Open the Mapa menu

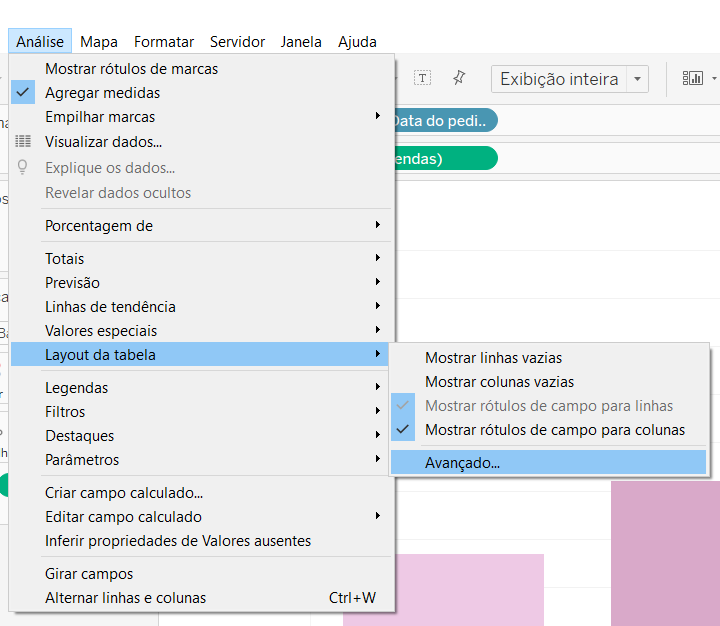[99, 42]
